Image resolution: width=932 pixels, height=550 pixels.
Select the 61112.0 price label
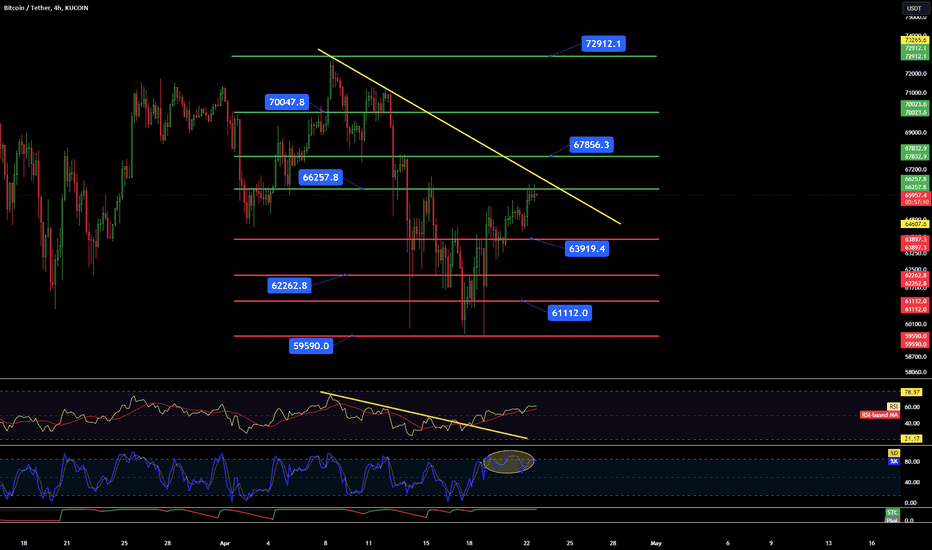pyautogui.click(x=569, y=313)
